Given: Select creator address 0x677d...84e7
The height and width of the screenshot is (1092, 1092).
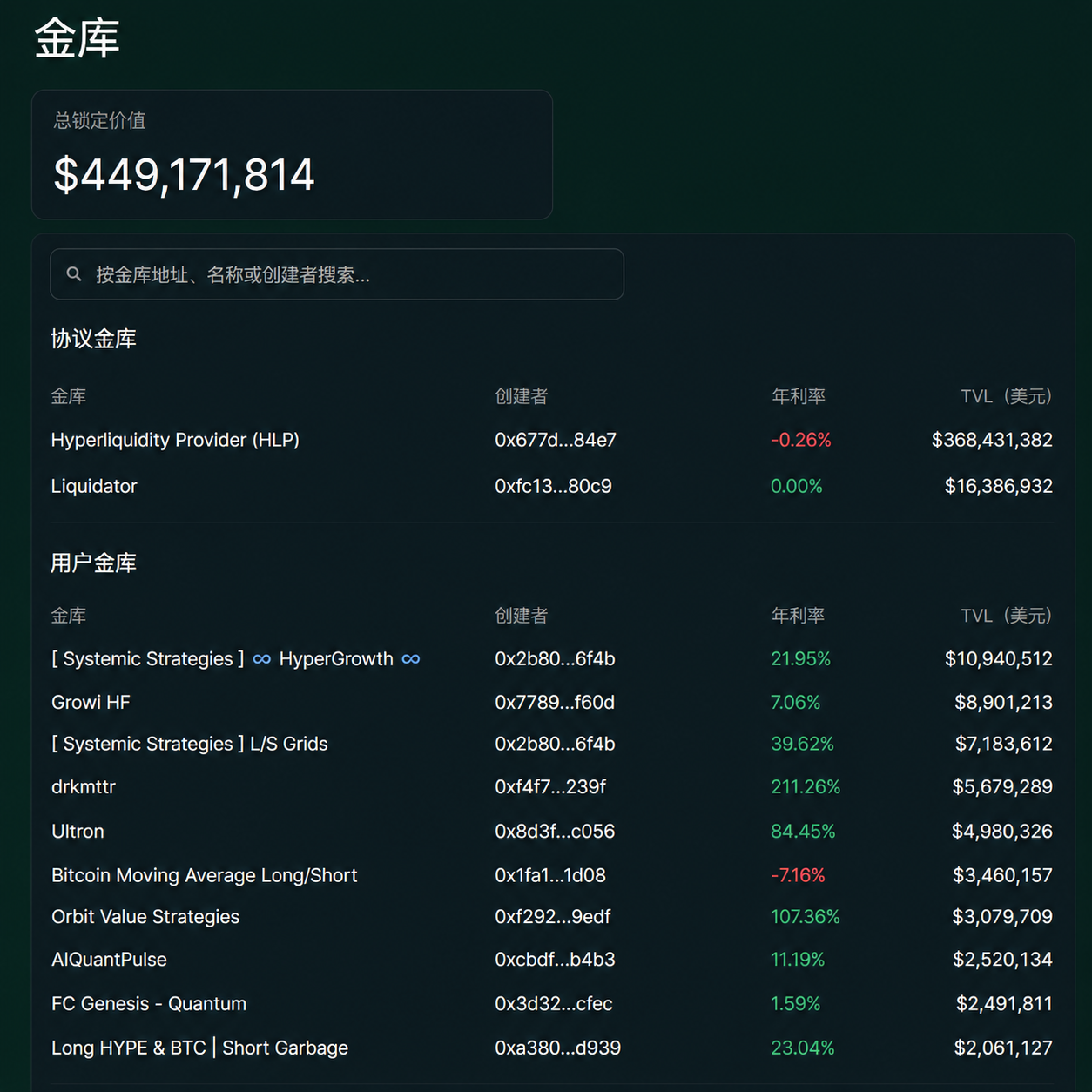Looking at the screenshot, I should 556,440.
